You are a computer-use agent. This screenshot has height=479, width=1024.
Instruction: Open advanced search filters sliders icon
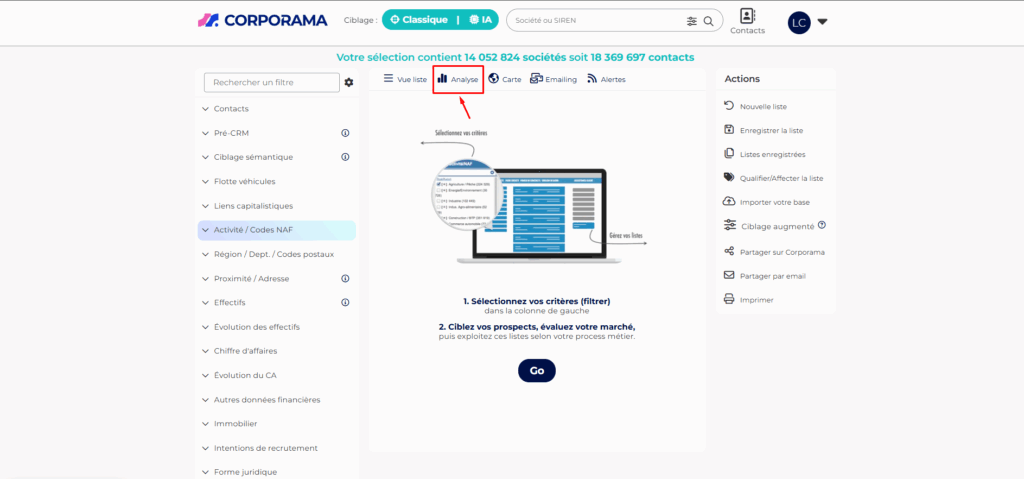coord(692,21)
